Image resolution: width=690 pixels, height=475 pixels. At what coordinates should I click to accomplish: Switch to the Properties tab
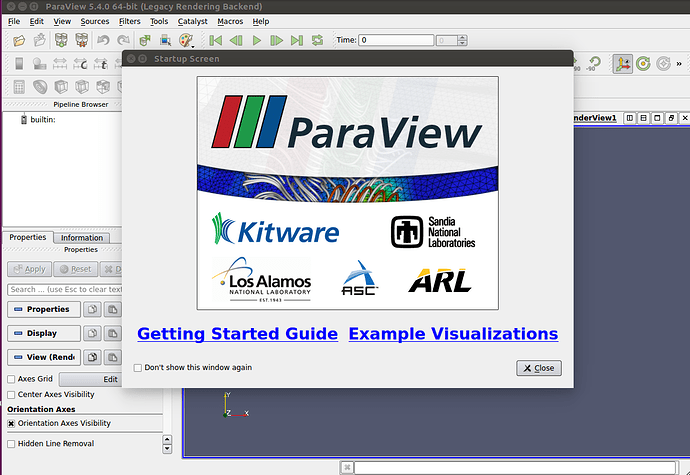28,237
